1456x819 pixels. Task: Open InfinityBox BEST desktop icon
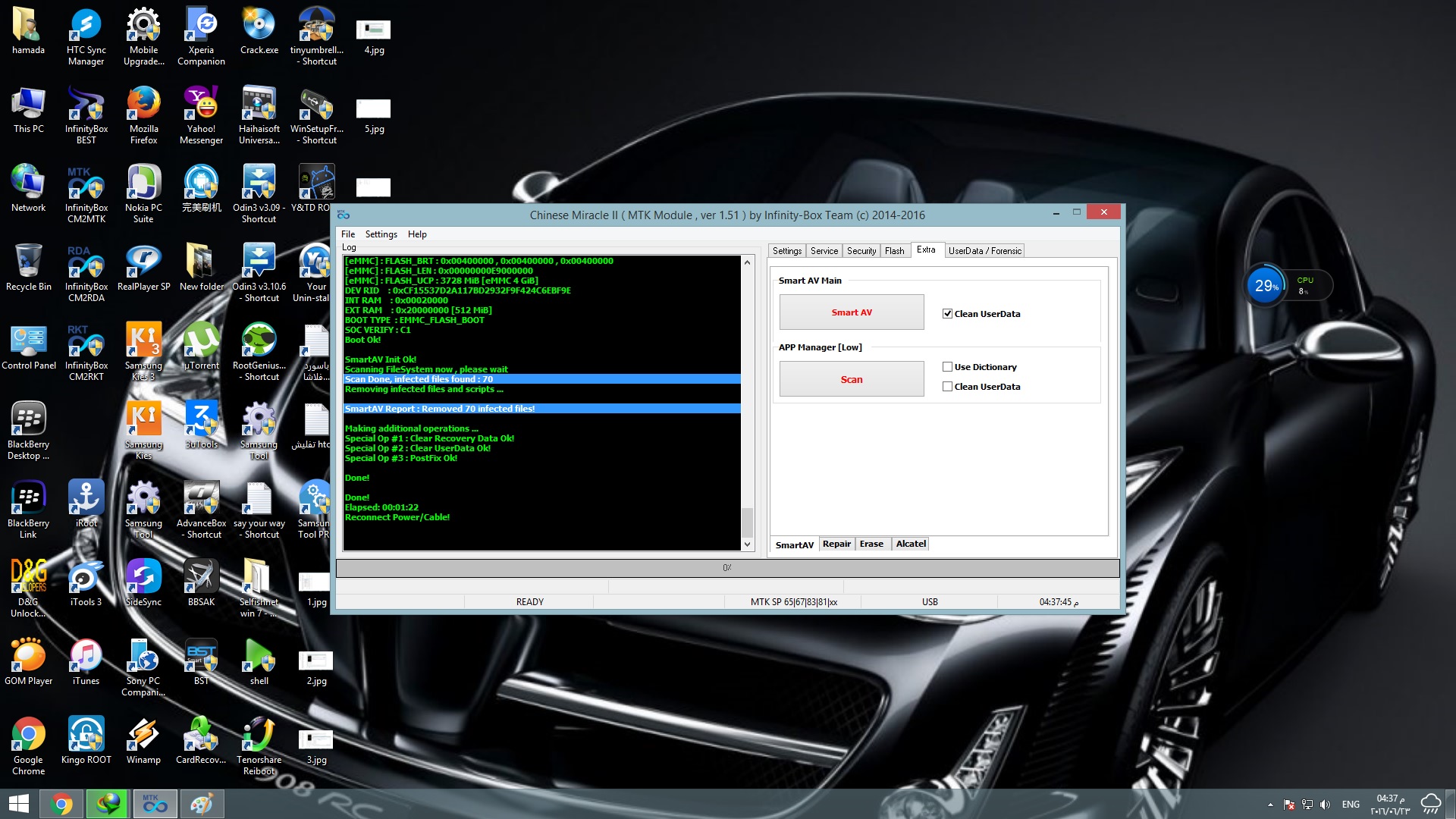[86, 115]
